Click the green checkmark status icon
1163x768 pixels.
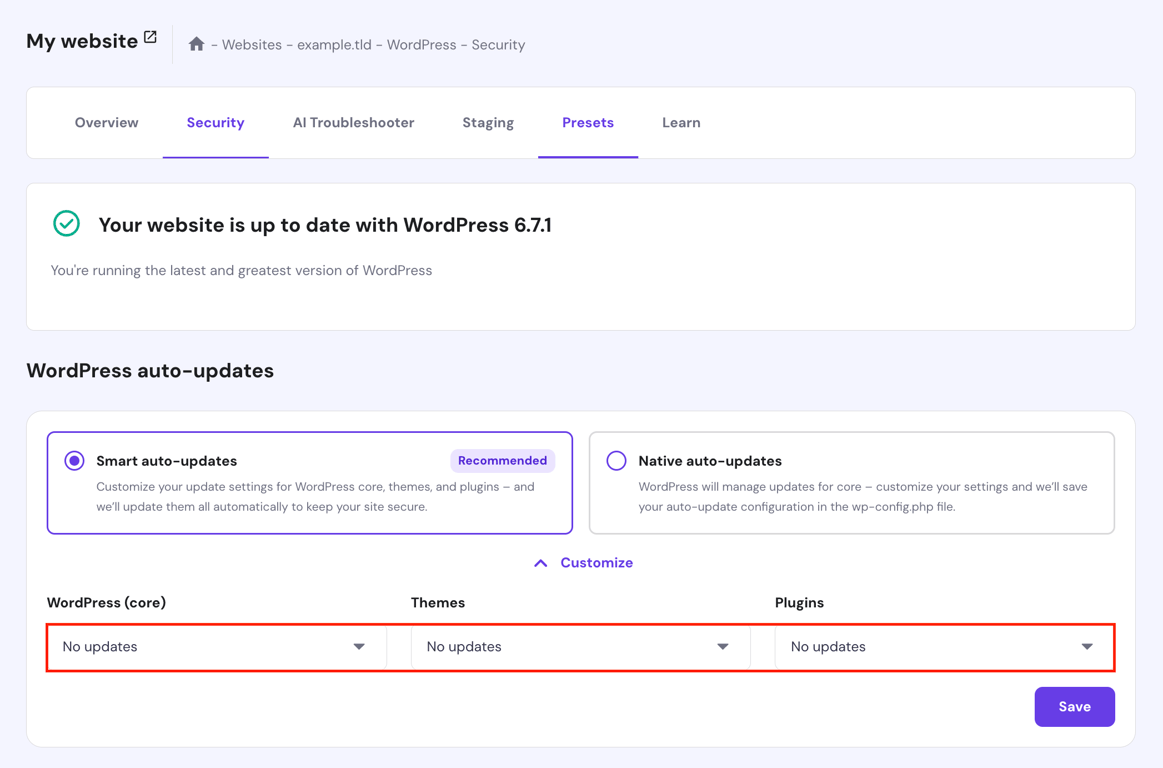pos(66,224)
